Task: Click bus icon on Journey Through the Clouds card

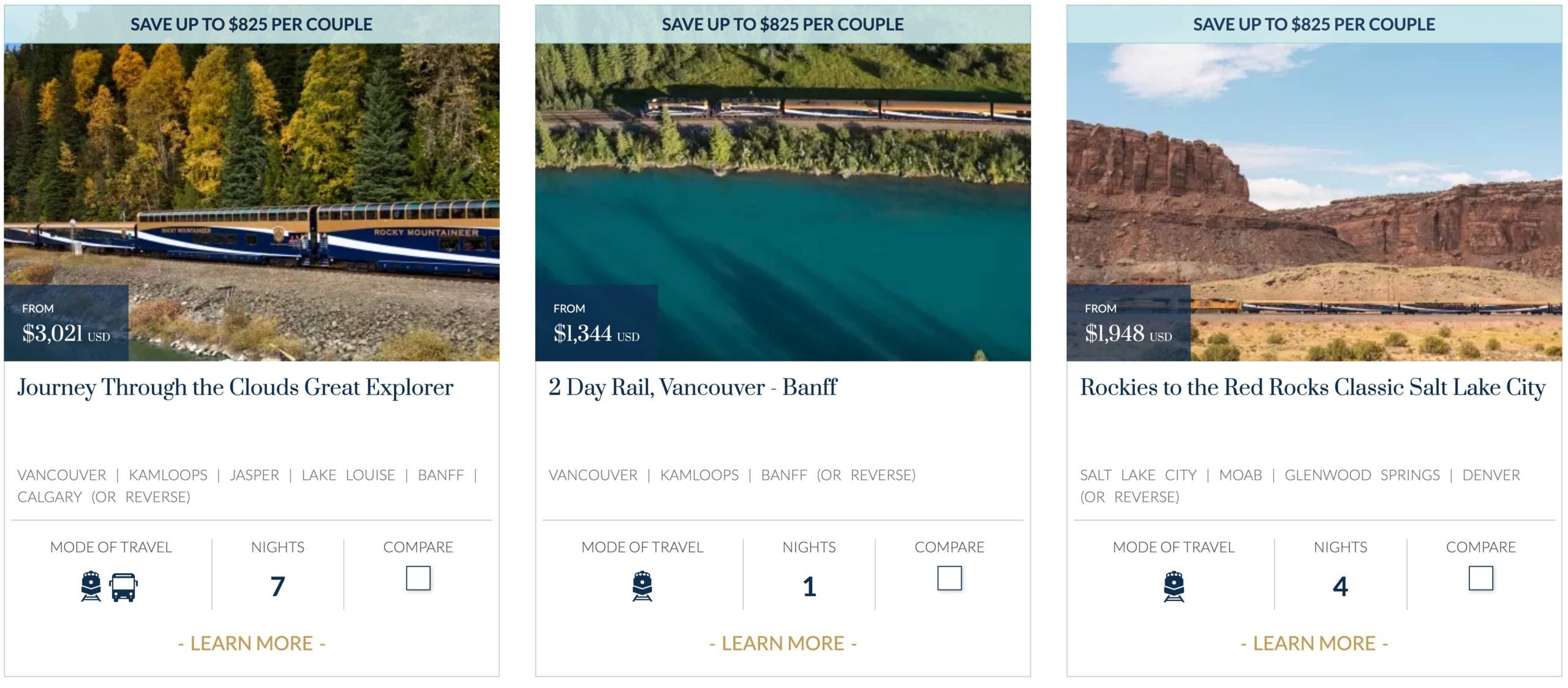Action: coord(123,587)
